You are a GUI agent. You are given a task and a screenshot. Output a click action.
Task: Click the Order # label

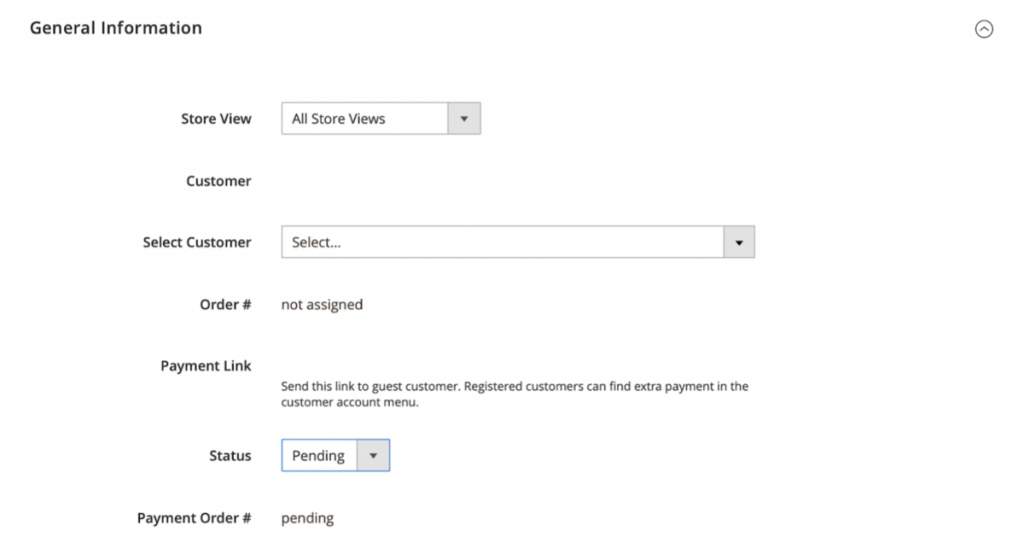tap(225, 304)
